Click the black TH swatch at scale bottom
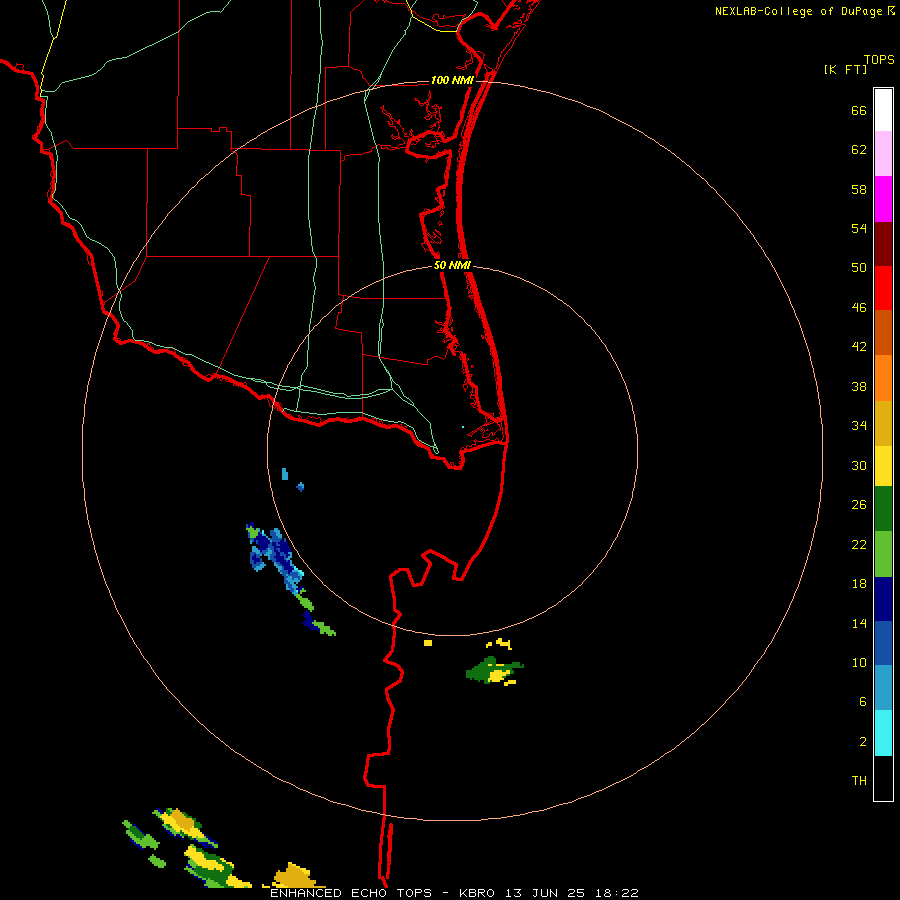Screen dimensions: 900x900 [883, 778]
